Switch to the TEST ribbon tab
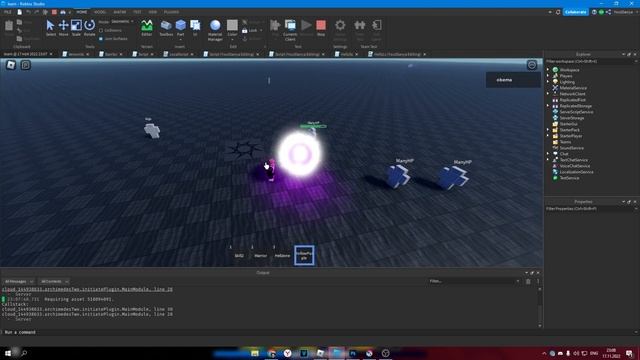The image size is (640, 360). [137, 12]
